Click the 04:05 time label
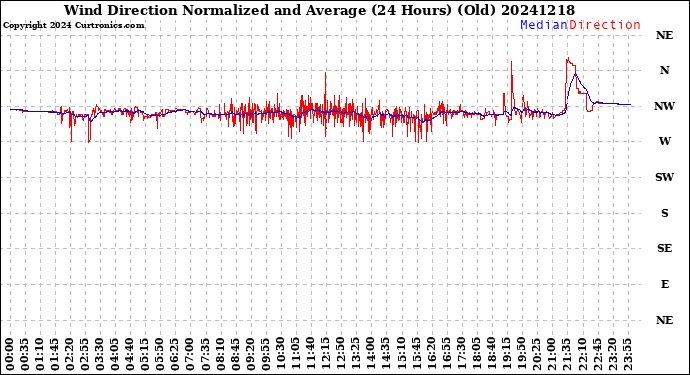 click(116, 355)
